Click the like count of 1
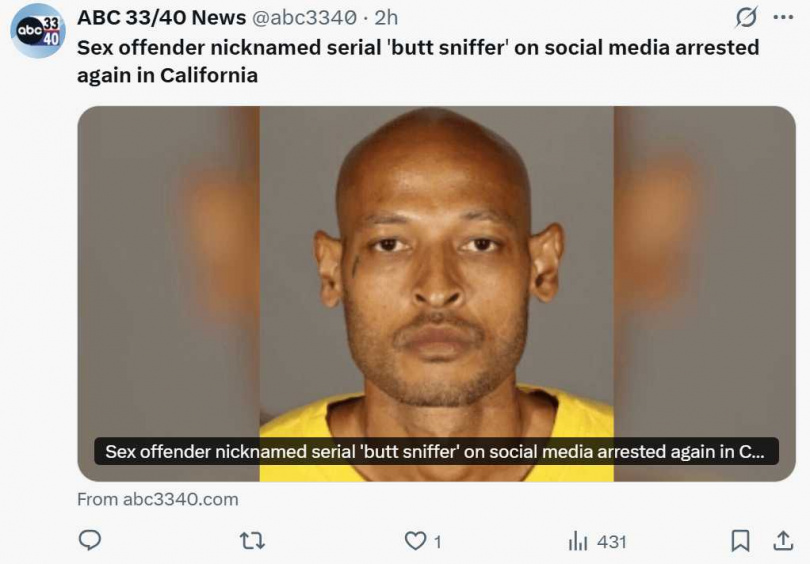The image size is (810, 564). click(438, 542)
